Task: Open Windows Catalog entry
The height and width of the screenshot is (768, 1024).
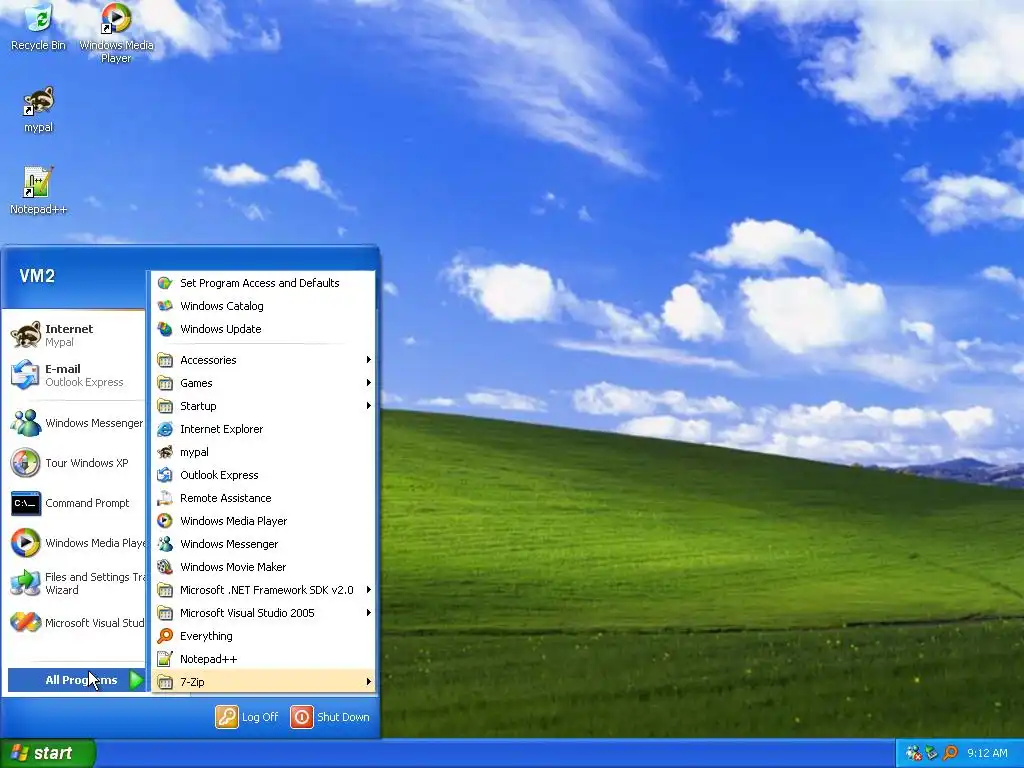Action: (x=264, y=306)
